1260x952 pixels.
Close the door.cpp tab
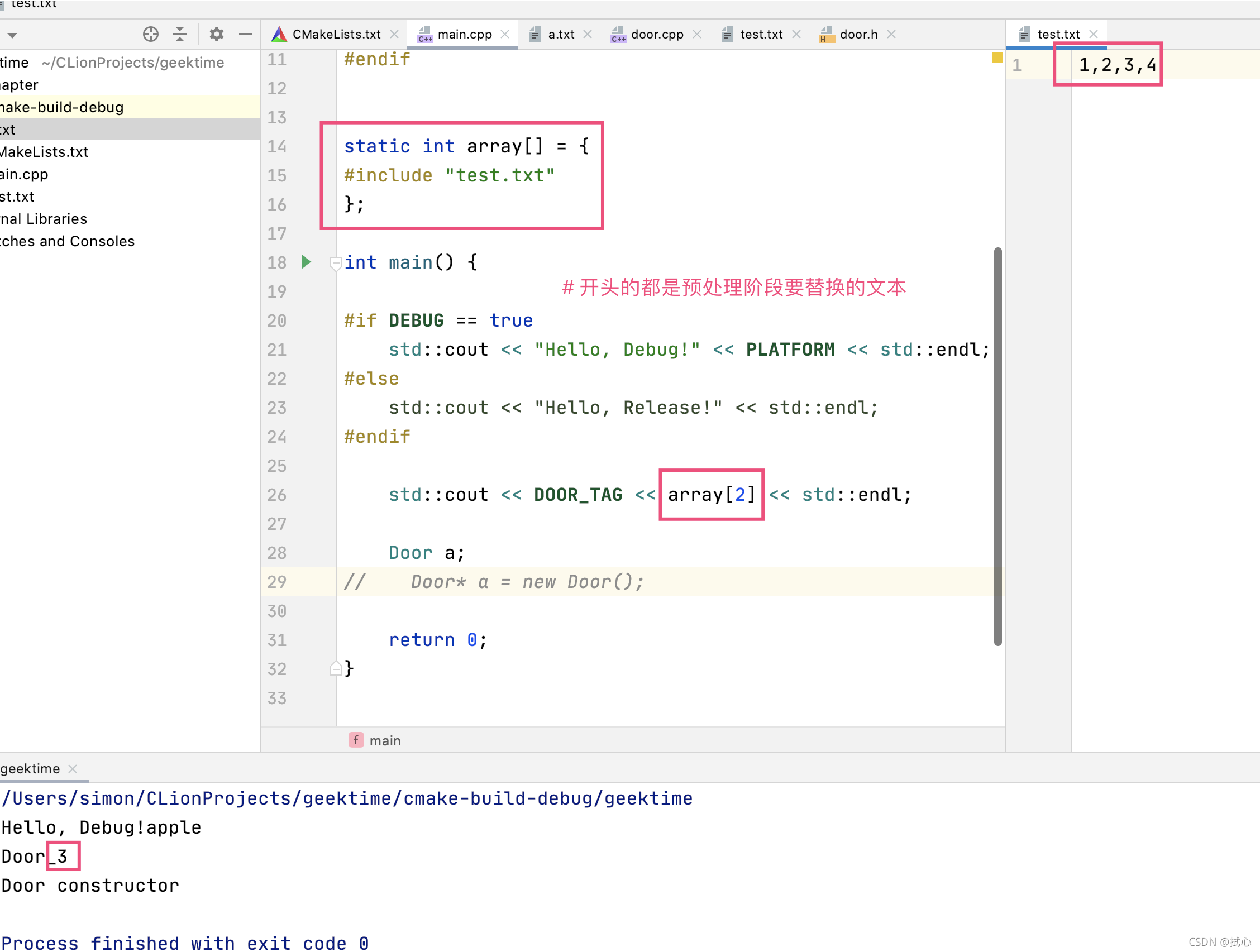[696, 34]
